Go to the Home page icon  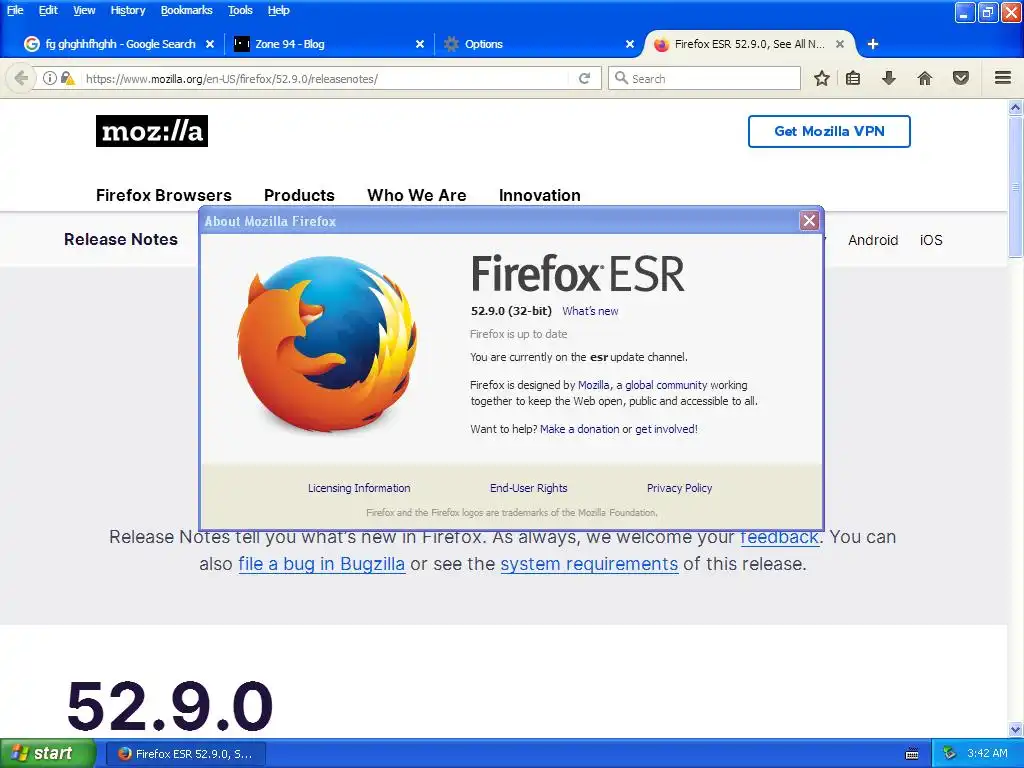tap(925, 78)
